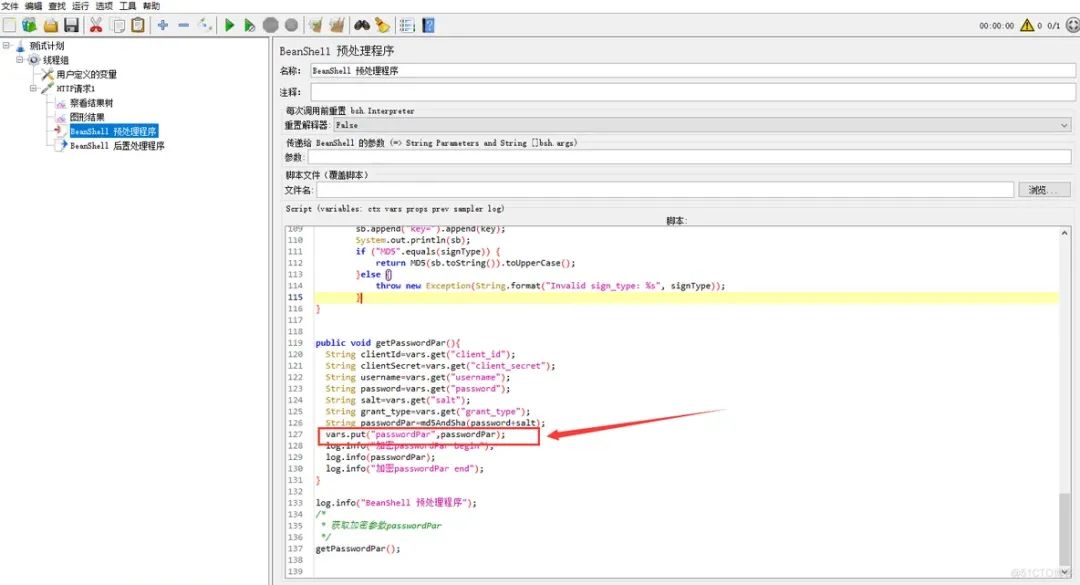Open the Help book icon

point(428,25)
